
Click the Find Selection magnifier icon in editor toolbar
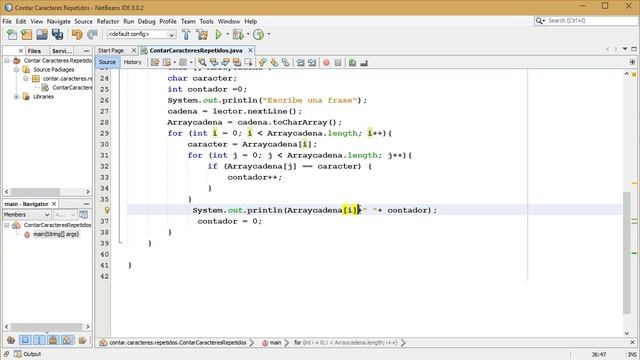(x=202, y=62)
